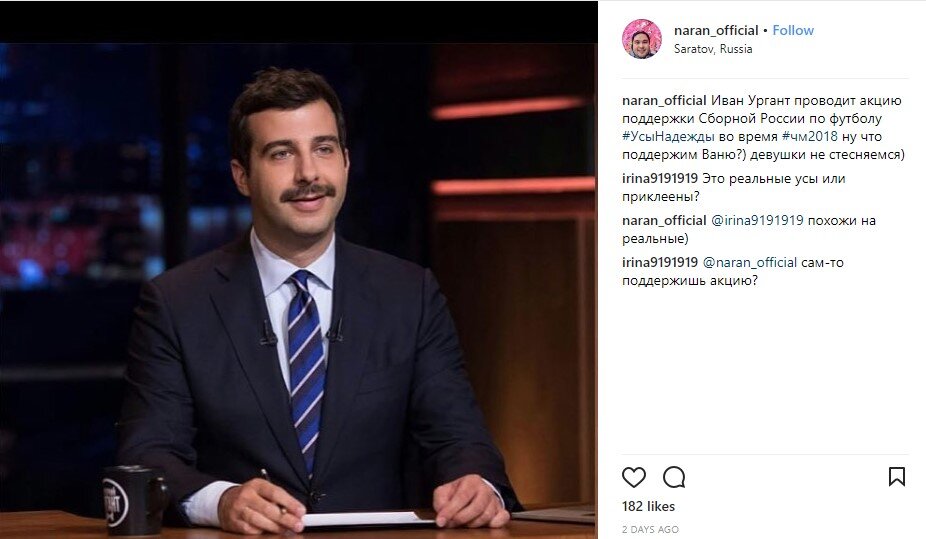Open @naran_official mention in last comment
Viewport: 926px width, 539px height.
[749, 262]
